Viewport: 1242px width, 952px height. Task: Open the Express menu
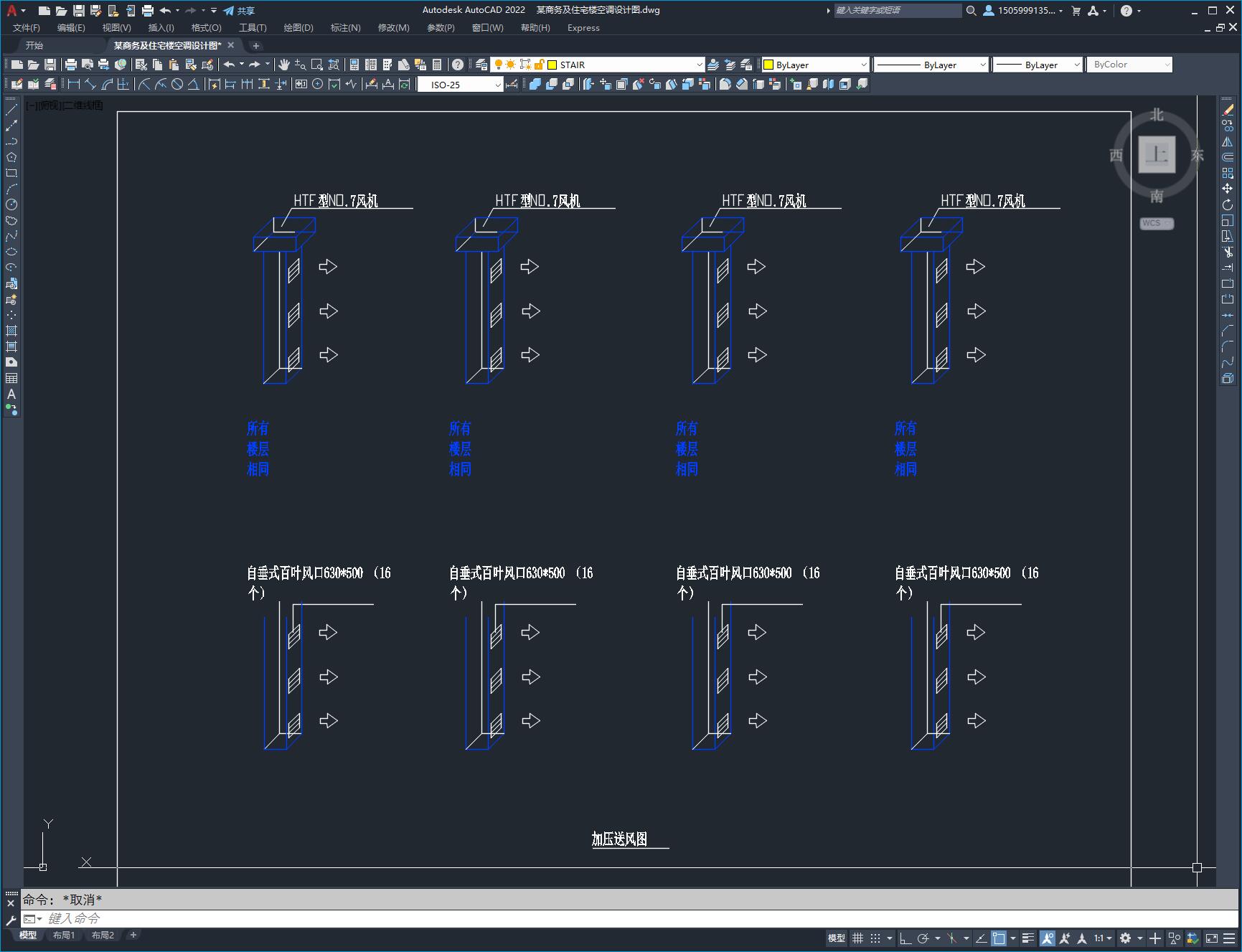click(x=583, y=28)
